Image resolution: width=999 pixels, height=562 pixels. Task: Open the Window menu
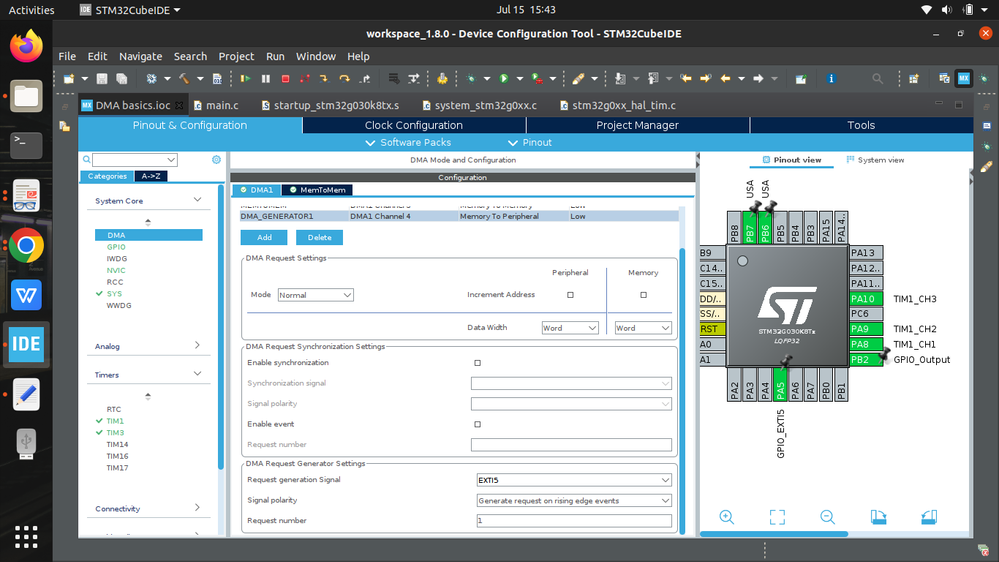point(315,56)
